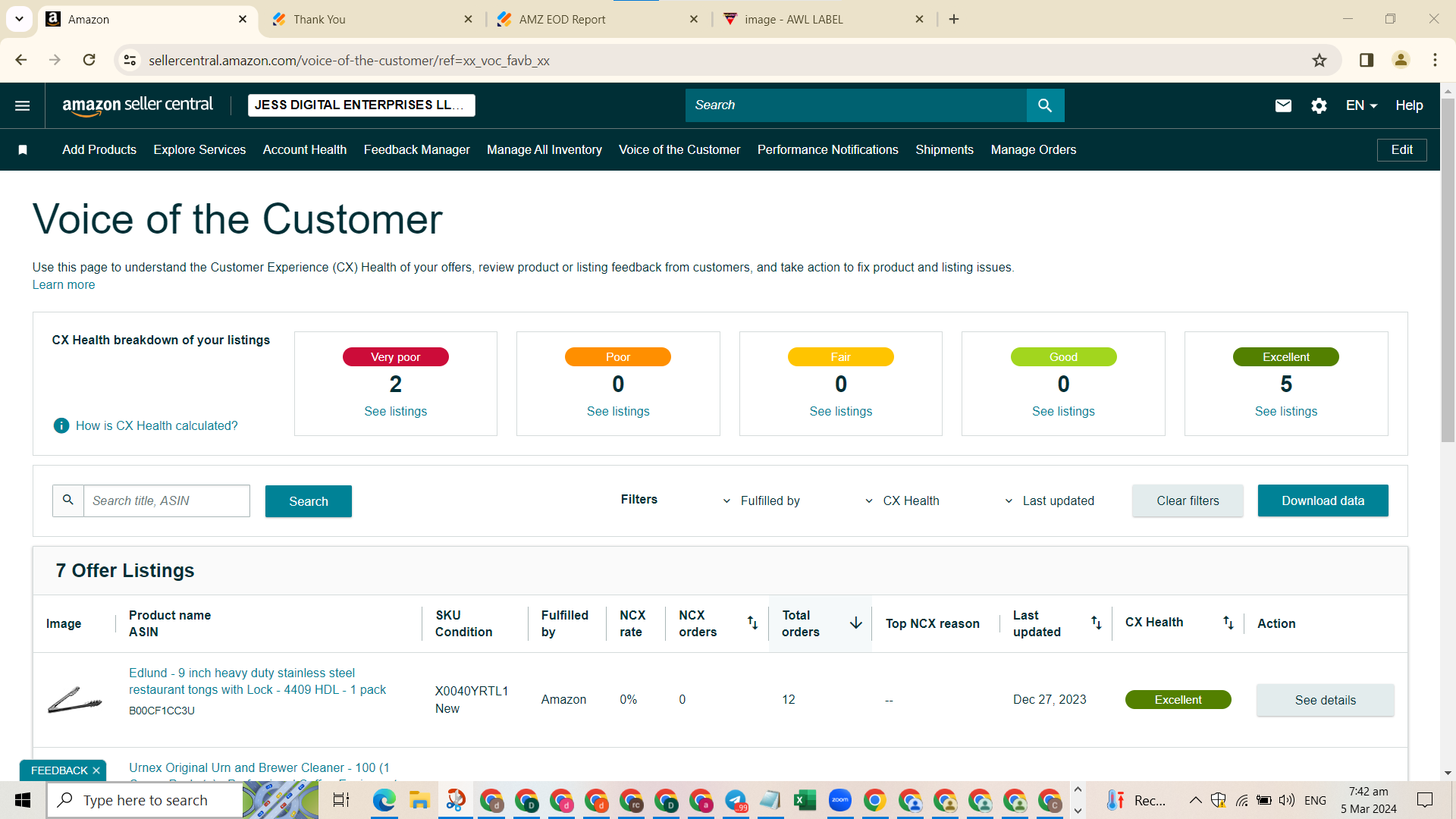Show hidden system tray icons chevron
Screen dimensions: 1456x819
click(x=1195, y=800)
